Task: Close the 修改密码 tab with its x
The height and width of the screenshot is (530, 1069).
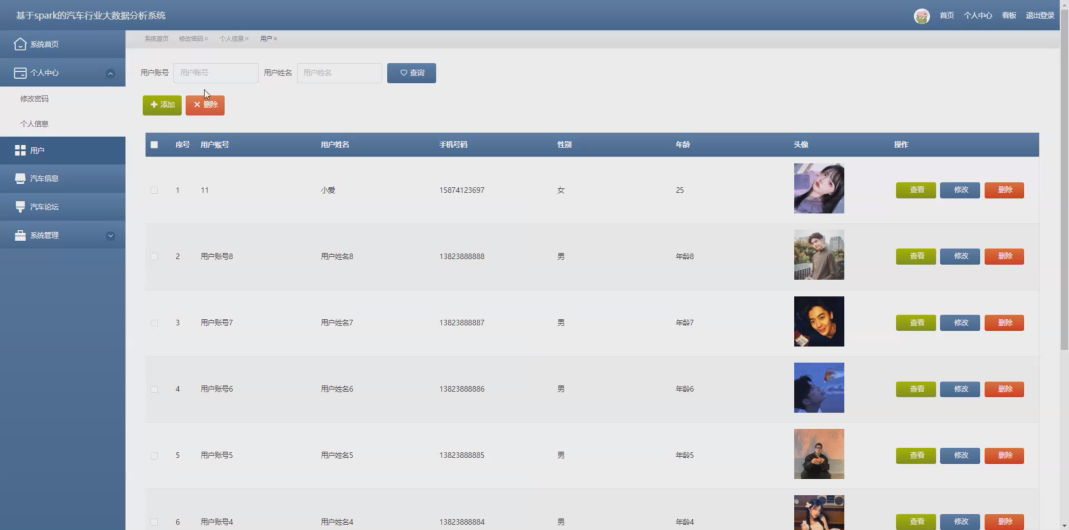Action: click(x=206, y=39)
